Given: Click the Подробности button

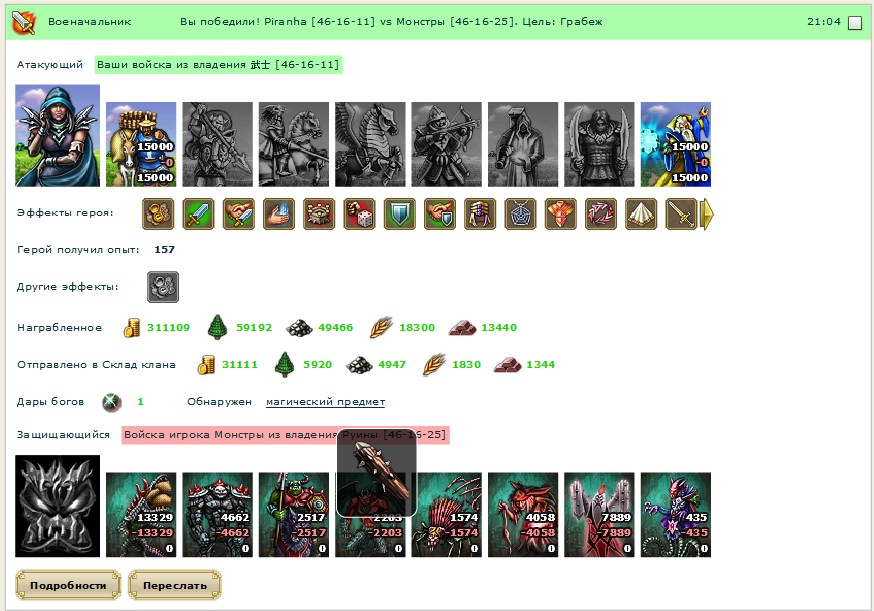Looking at the screenshot, I should tap(68, 585).
